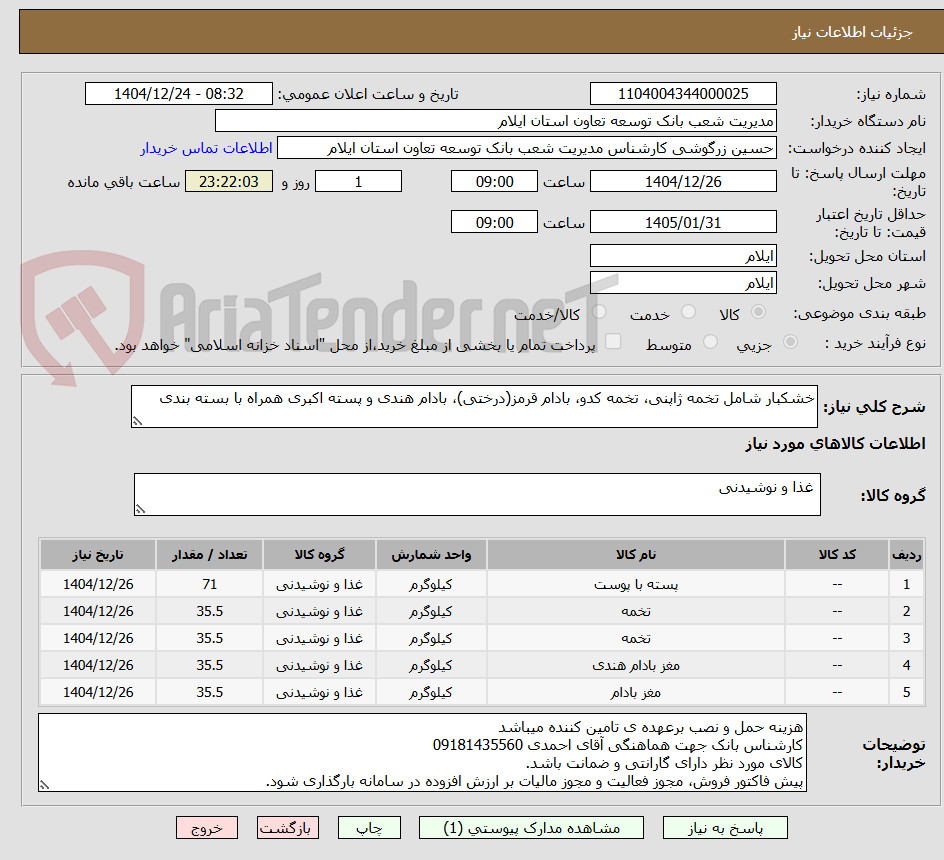This screenshot has width=944, height=860.
Task: Click غذا و نوشیدنی group in row 5
Action: coord(319,693)
